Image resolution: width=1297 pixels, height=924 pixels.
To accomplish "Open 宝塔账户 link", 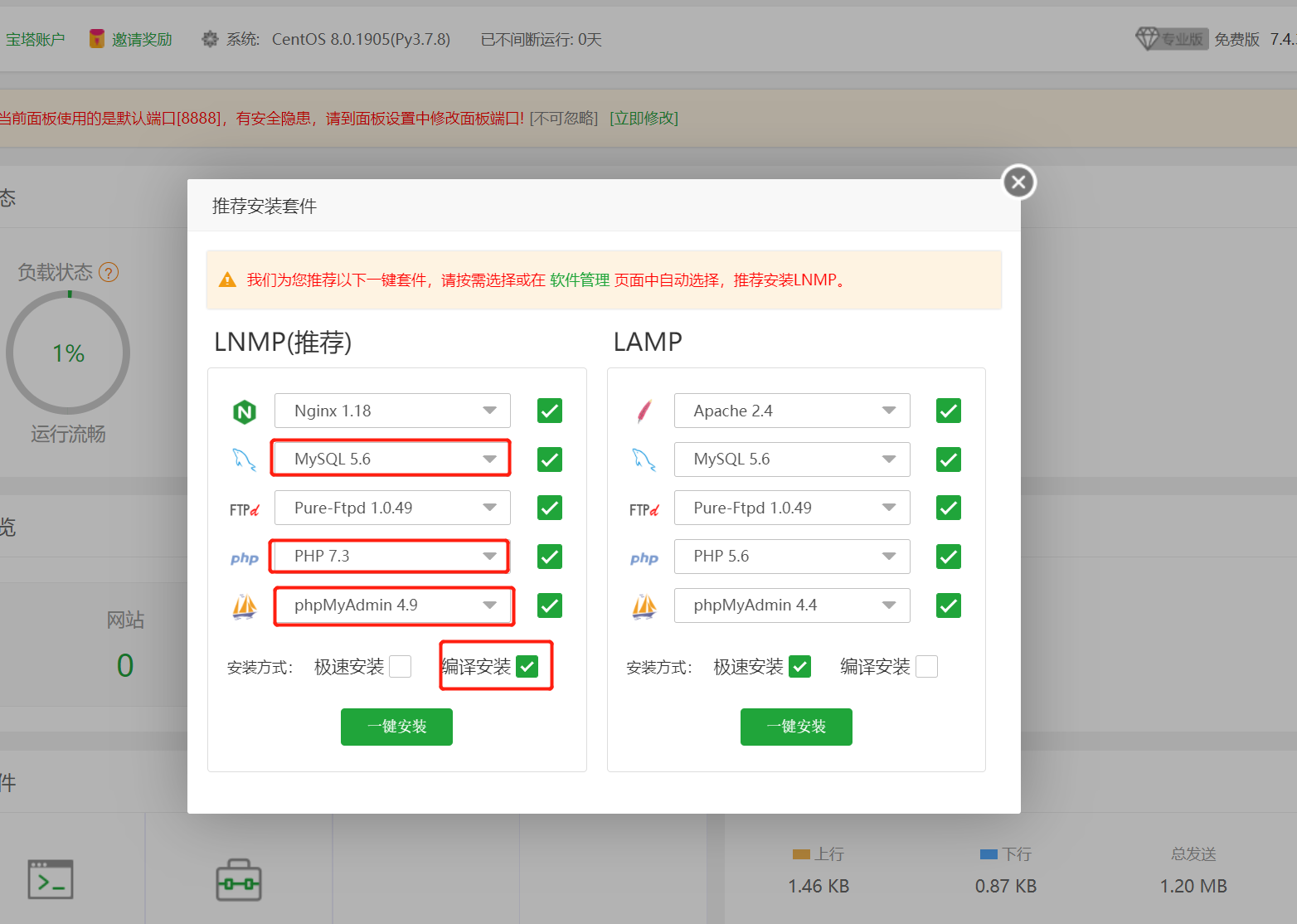I will pyautogui.click(x=35, y=39).
